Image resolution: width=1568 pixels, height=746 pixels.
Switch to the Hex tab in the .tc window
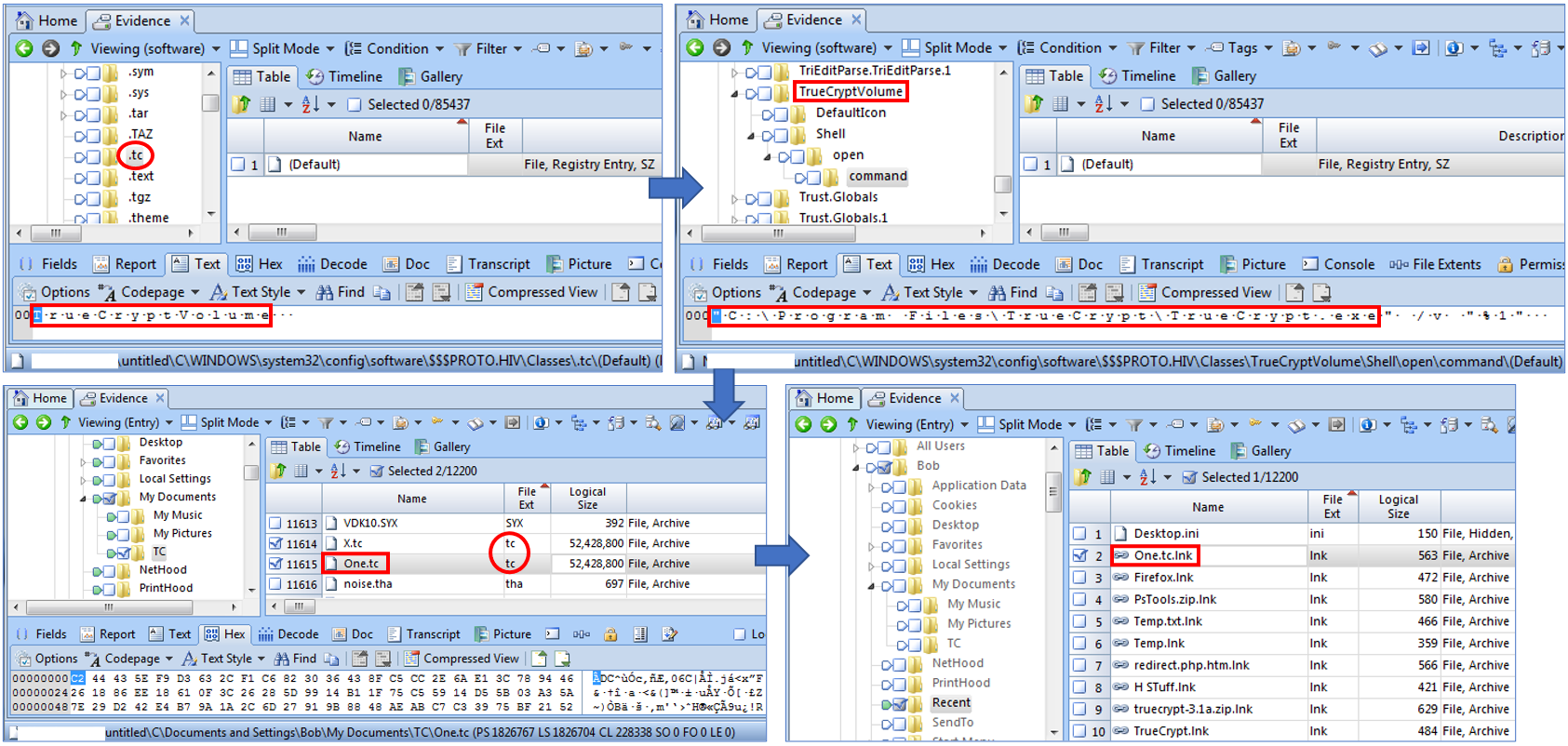[260, 264]
